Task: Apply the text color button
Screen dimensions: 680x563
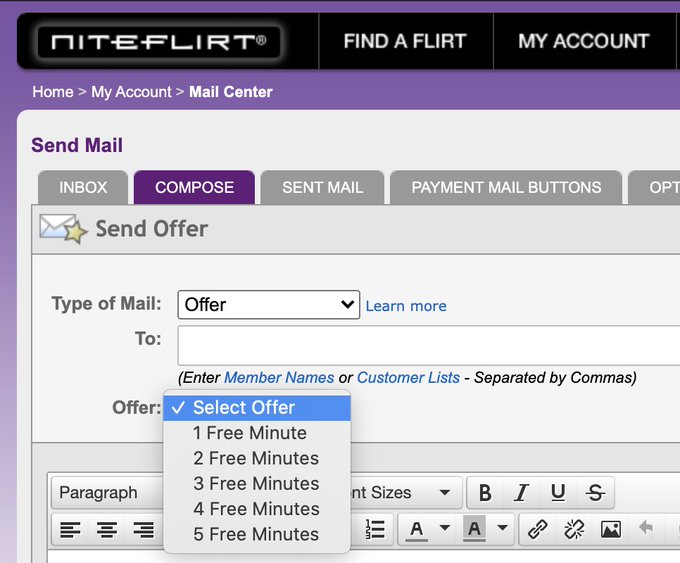Action: point(417,530)
